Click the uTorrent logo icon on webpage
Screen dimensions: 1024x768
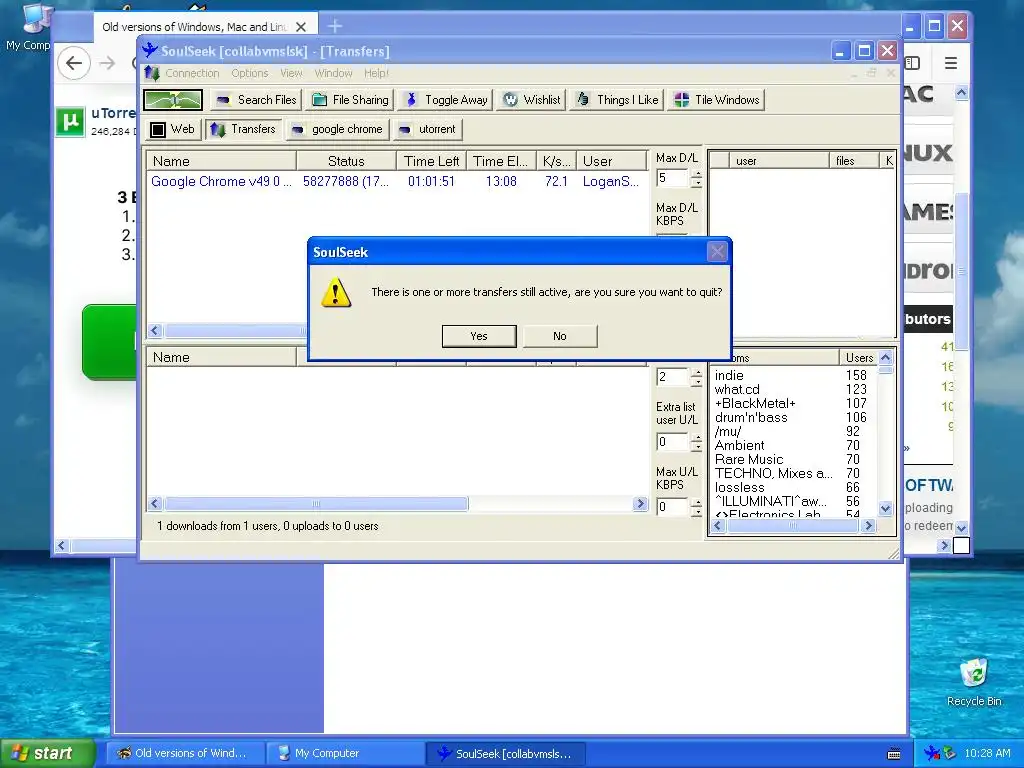point(70,121)
